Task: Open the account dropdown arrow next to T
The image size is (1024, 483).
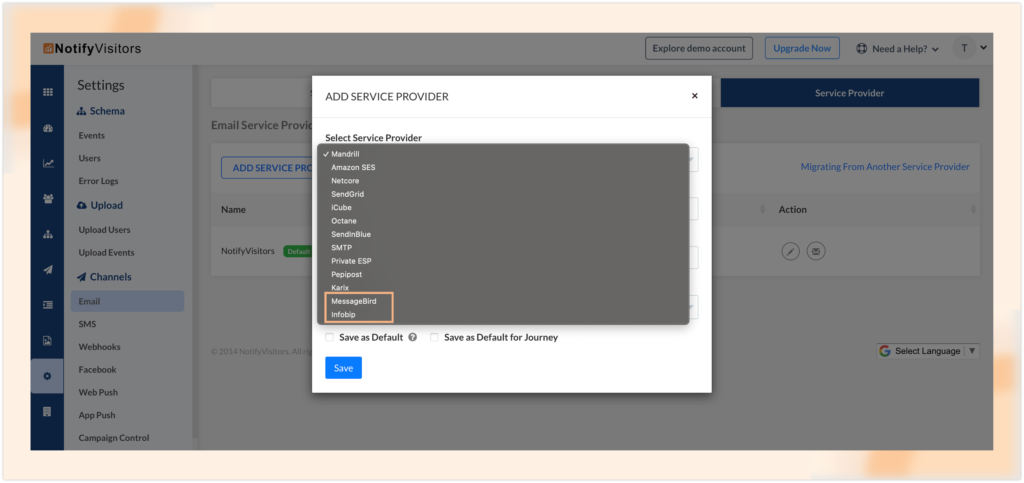Action: [x=983, y=48]
